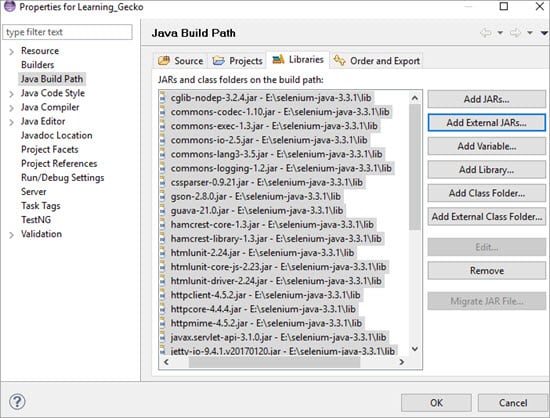Open the Order and Export tab
This screenshot has height=418, width=550.
[x=376, y=61]
